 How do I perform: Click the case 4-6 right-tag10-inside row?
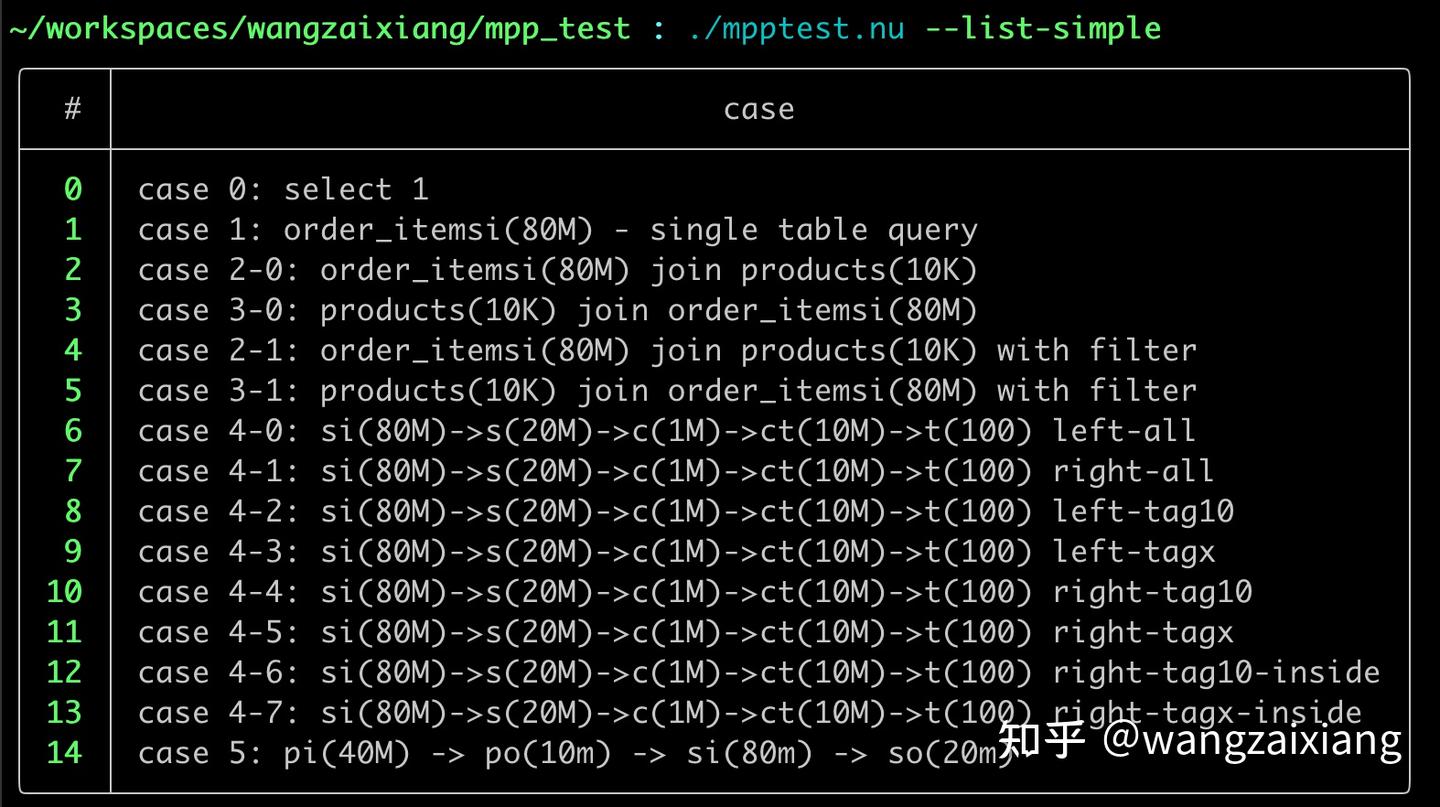click(759, 672)
